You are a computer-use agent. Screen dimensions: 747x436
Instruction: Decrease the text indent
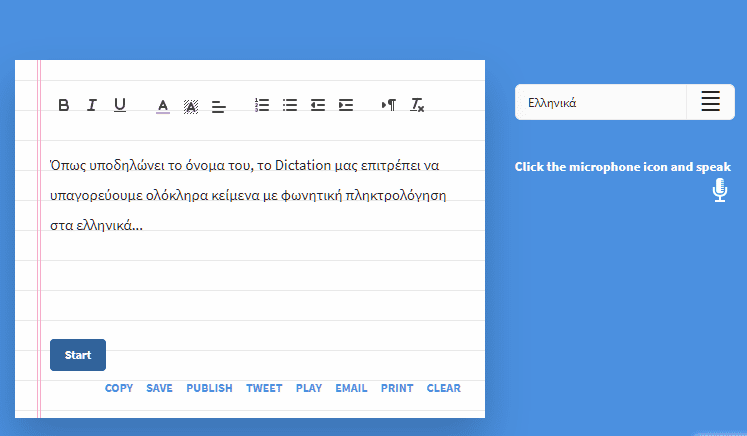coord(318,105)
